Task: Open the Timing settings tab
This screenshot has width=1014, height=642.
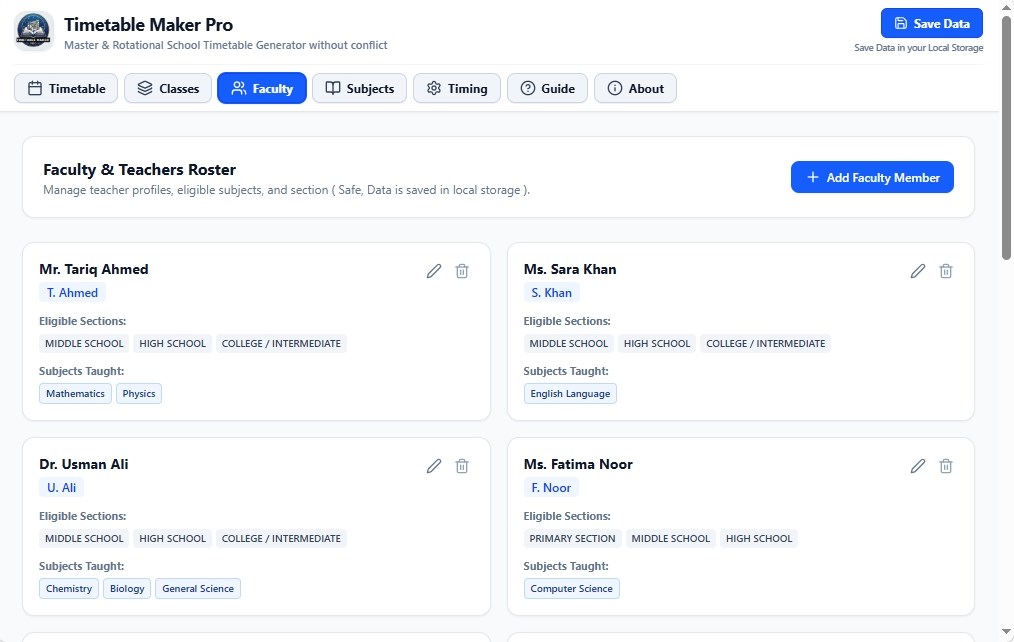Action: click(x=457, y=89)
